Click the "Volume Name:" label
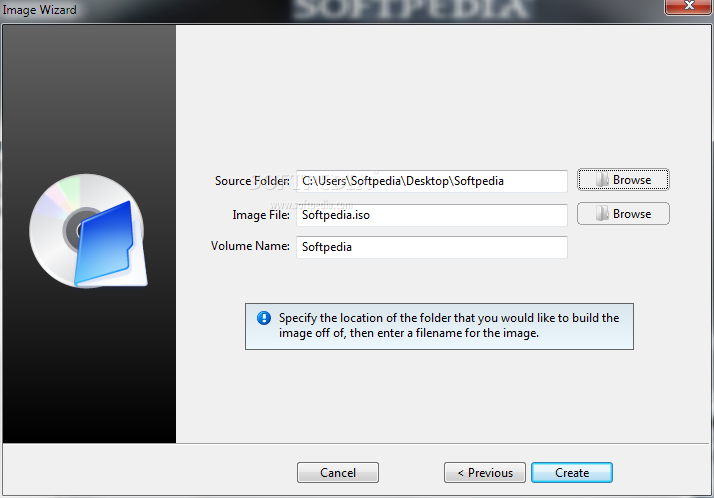 point(250,246)
